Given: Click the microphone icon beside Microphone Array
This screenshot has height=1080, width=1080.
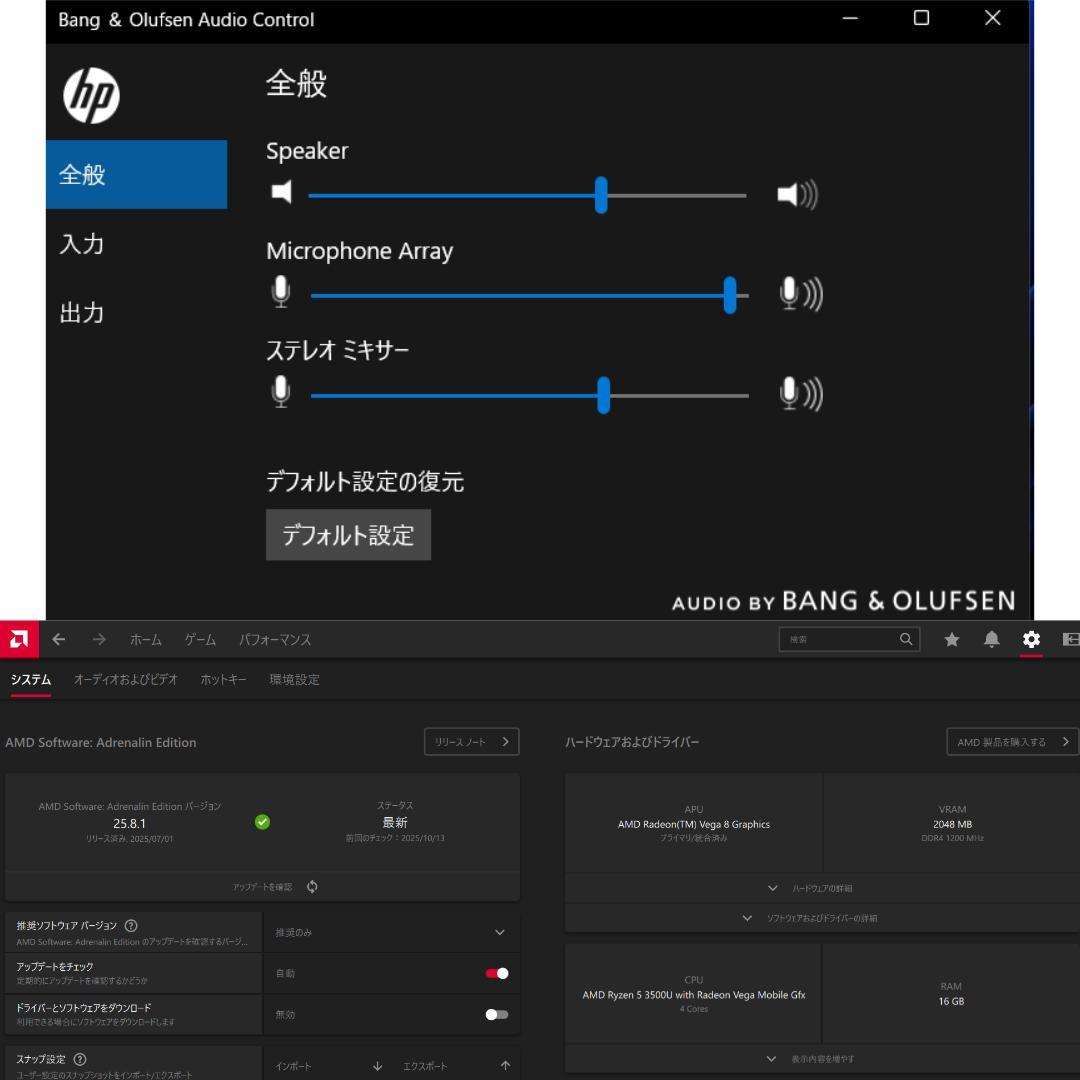Looking at the screenshot, I should 281,291.
